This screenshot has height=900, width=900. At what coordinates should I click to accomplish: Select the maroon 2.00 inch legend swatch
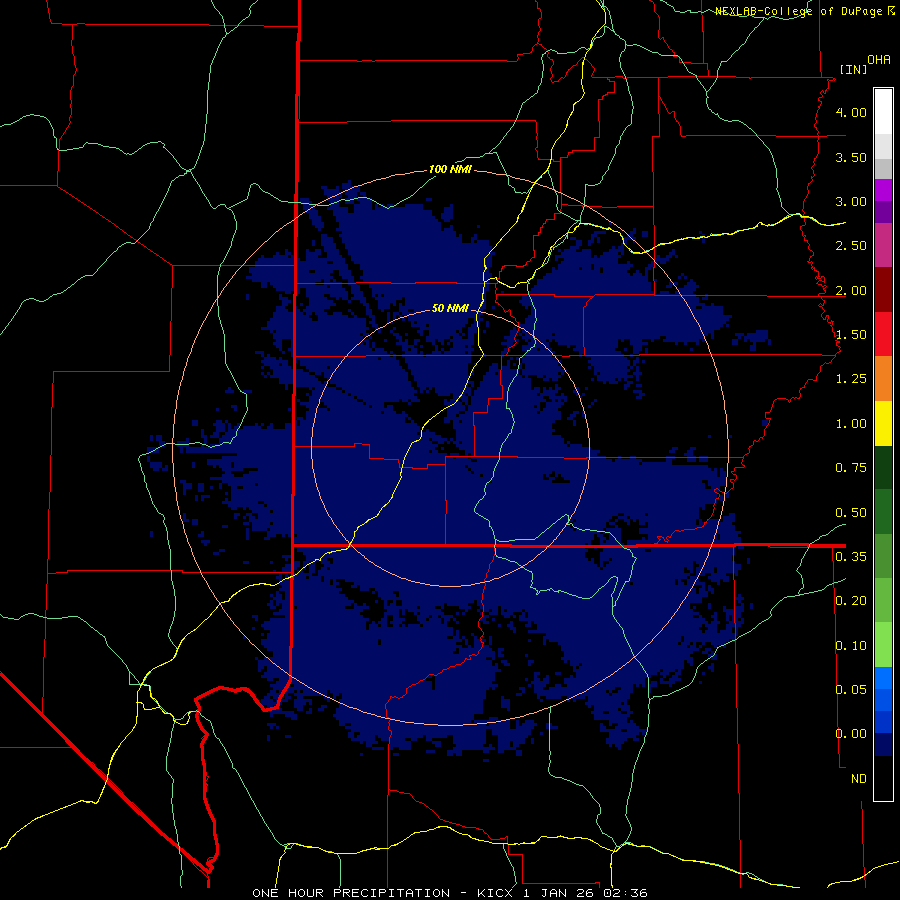pyautogui.click(x=883, y=289)
